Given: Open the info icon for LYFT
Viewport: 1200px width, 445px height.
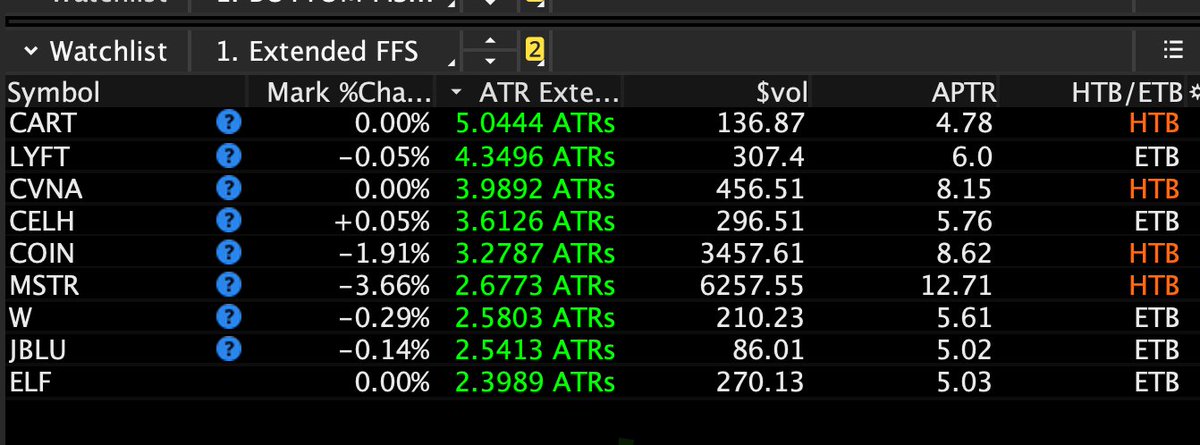Looking at the screenshot, I should (230, 156).
